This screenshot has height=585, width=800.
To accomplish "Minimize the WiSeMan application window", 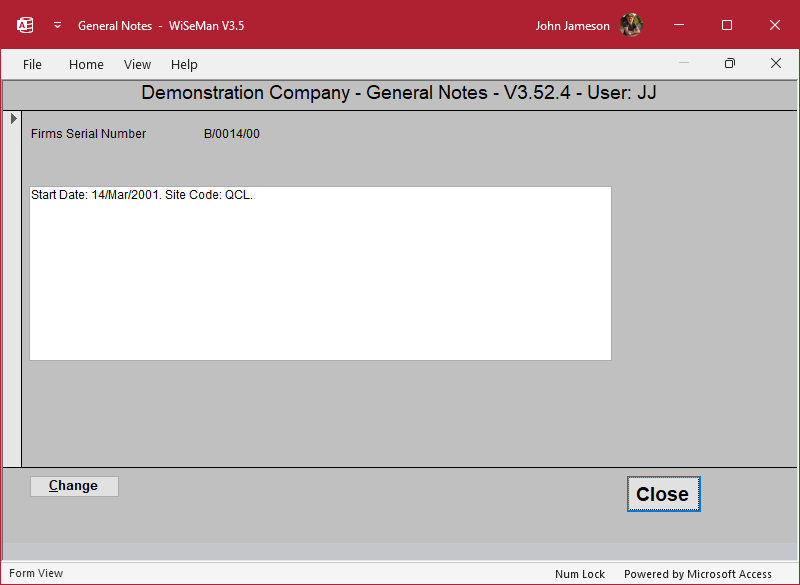I will (x=679, y=25).
